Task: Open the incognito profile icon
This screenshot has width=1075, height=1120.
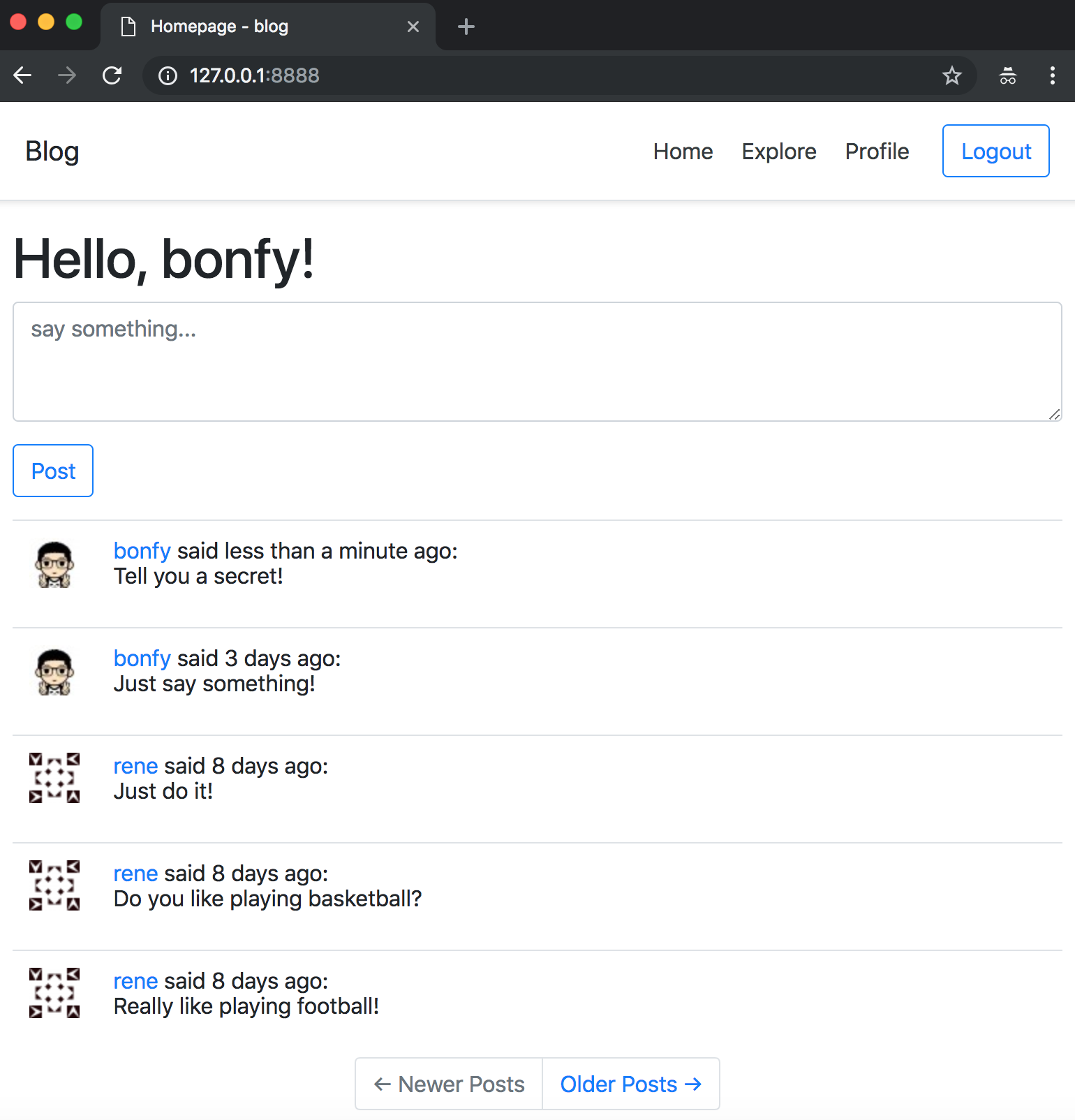Action: (1007, 75)
